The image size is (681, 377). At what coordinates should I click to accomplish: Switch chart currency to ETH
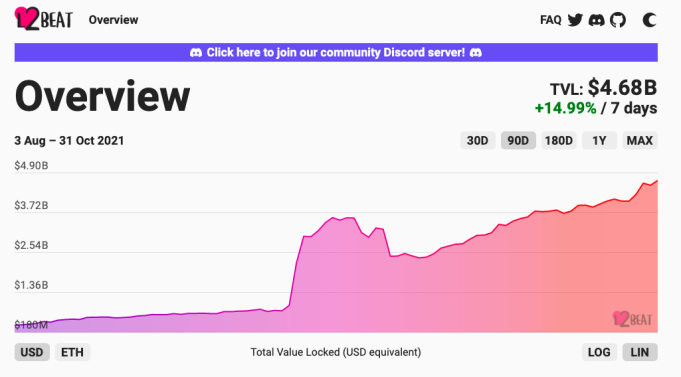[x=72, y=352]
